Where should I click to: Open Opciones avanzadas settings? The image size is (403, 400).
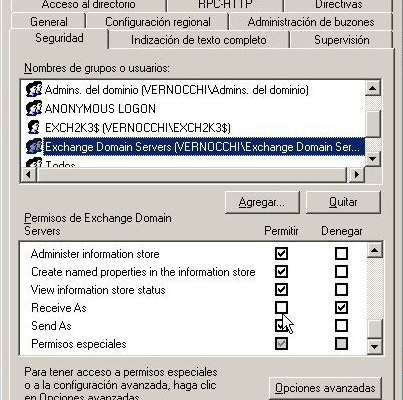click(325, 388)
